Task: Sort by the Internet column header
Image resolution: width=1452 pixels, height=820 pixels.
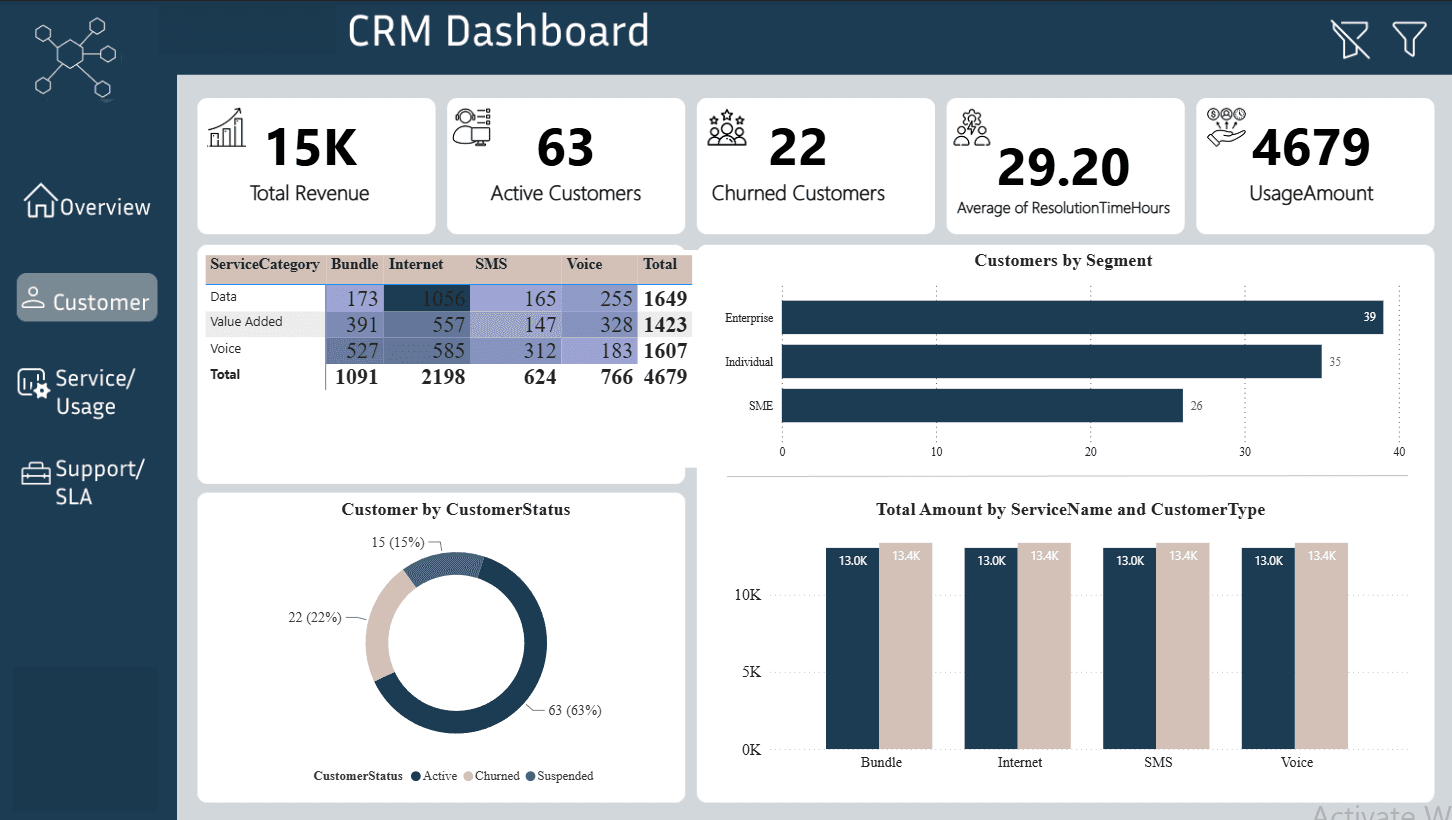Action: [416, 265]
